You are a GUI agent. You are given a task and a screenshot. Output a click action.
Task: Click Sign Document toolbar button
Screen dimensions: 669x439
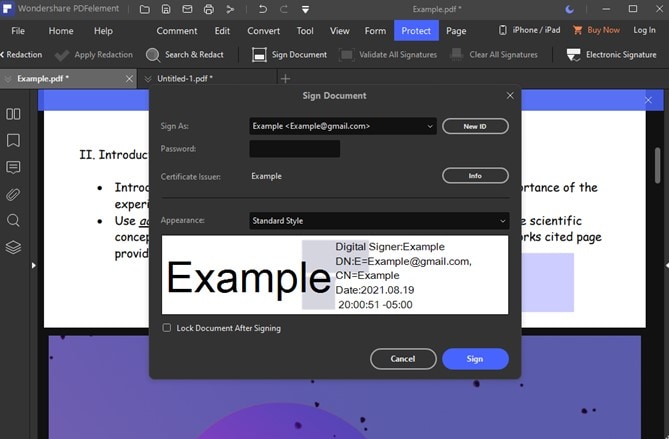[x=289, y=55]
